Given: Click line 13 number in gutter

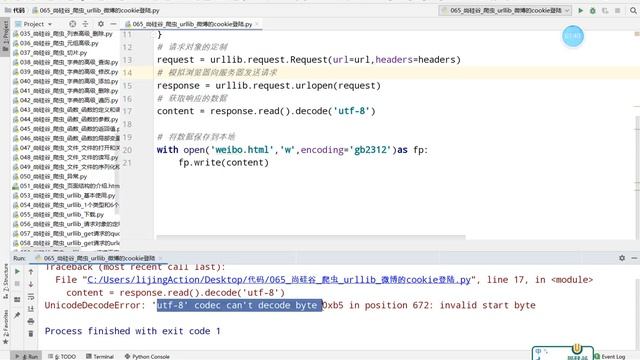Looking at the screenshot, I should (127, 60).
